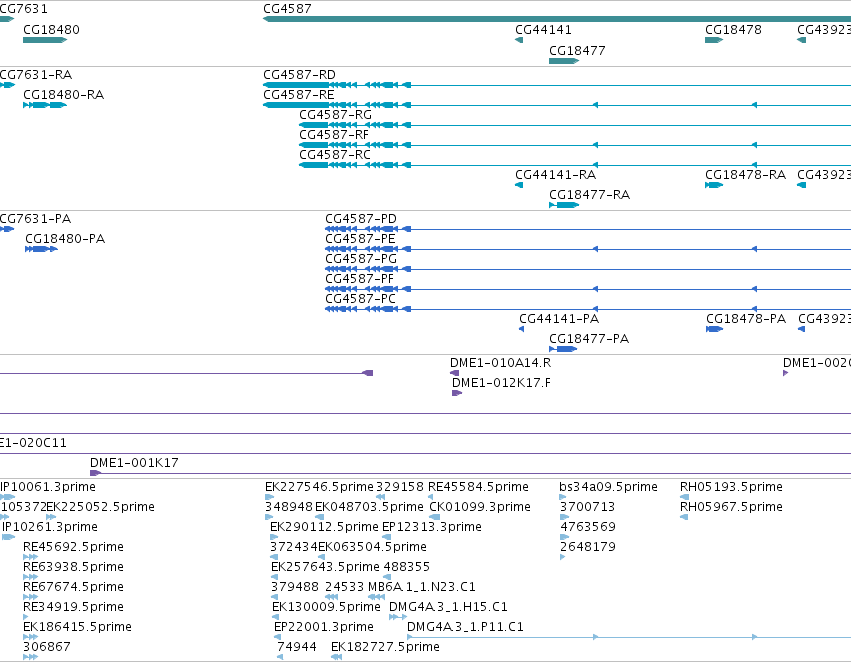This screenshot has height=662, width=851.
Task: Select the CG4587-RF transcript label
Action: click(334, 135)
